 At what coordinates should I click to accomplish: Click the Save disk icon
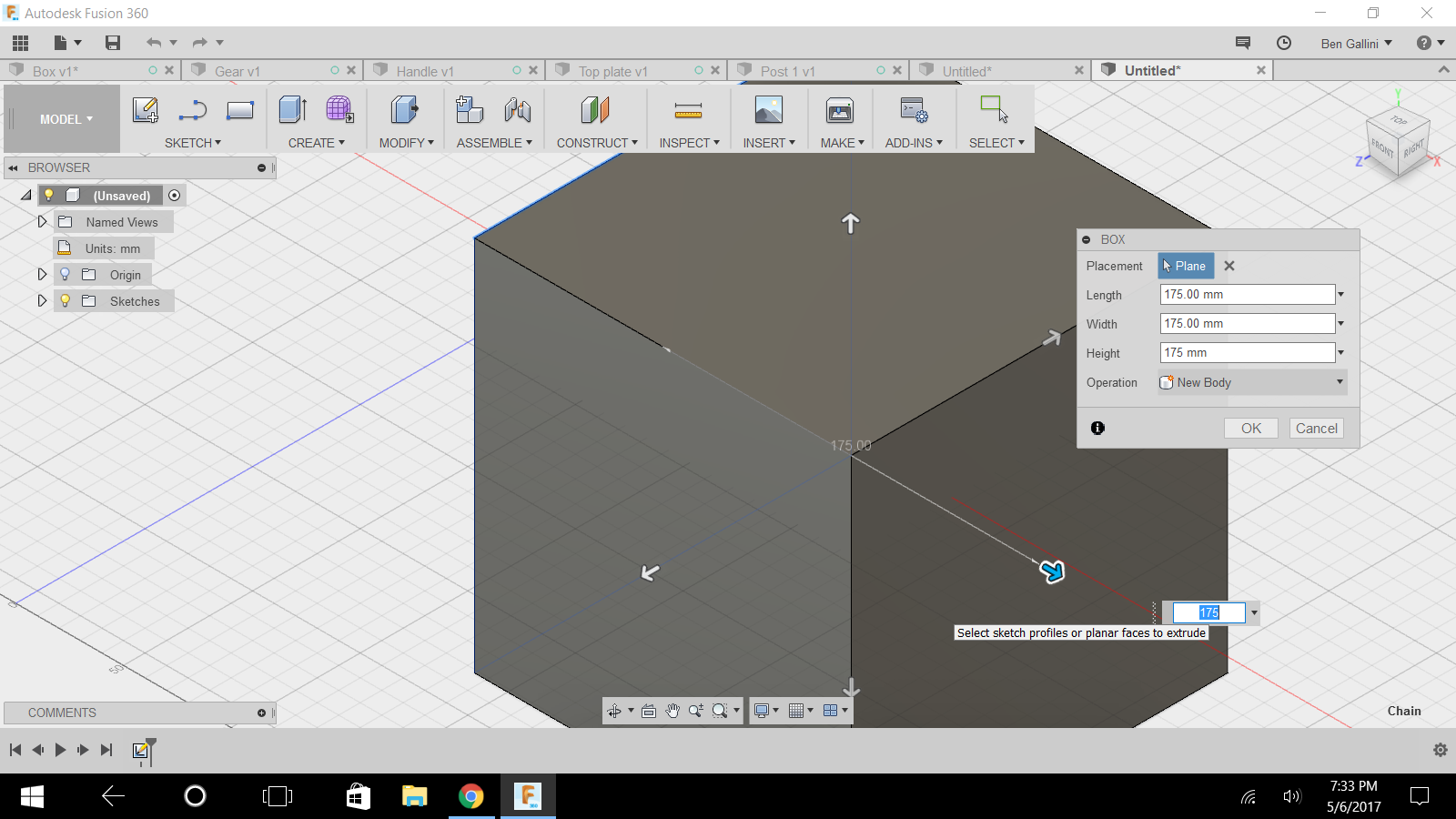(113, 43)
